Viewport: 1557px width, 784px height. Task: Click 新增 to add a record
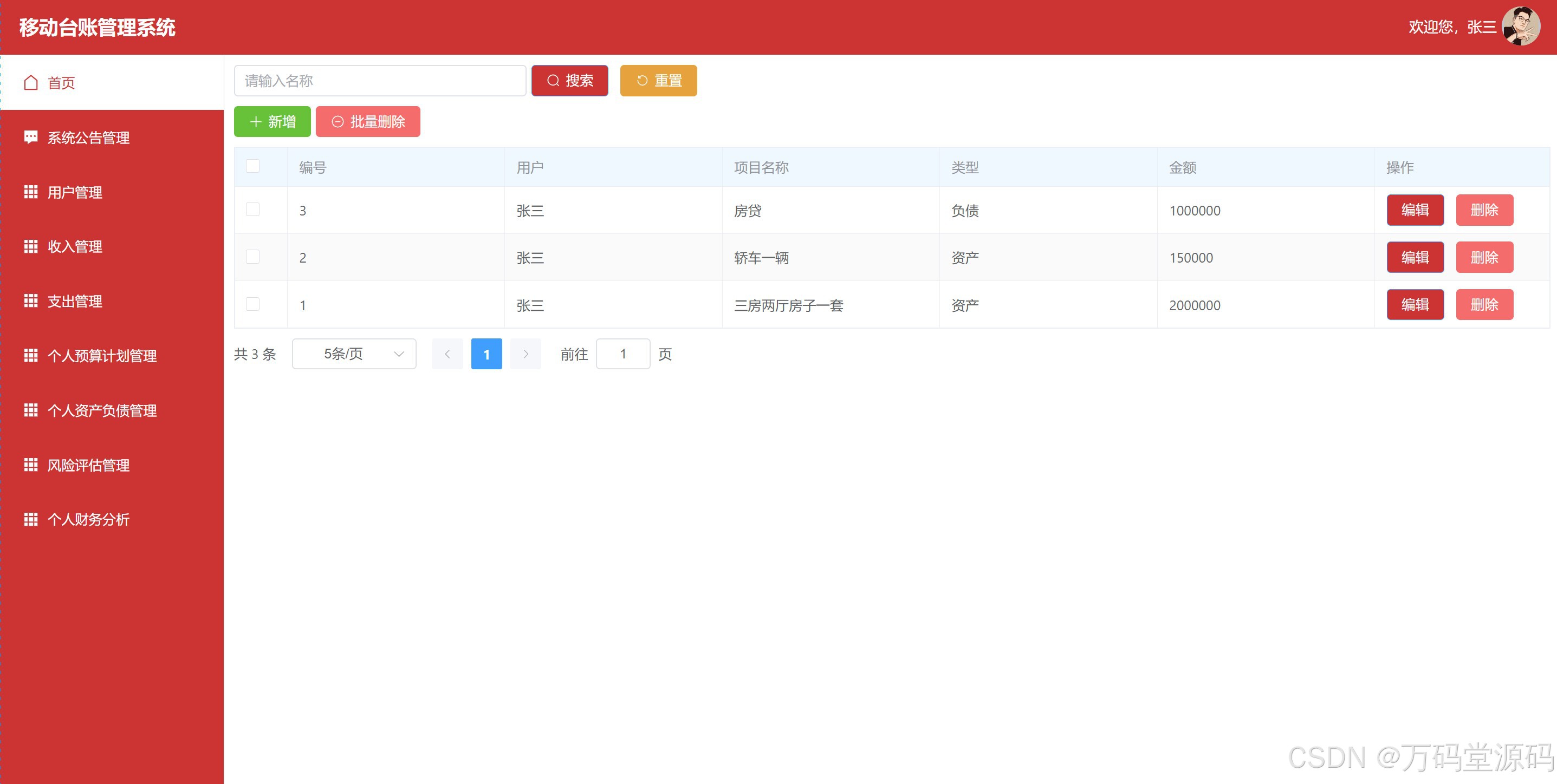tap(273, 121)
